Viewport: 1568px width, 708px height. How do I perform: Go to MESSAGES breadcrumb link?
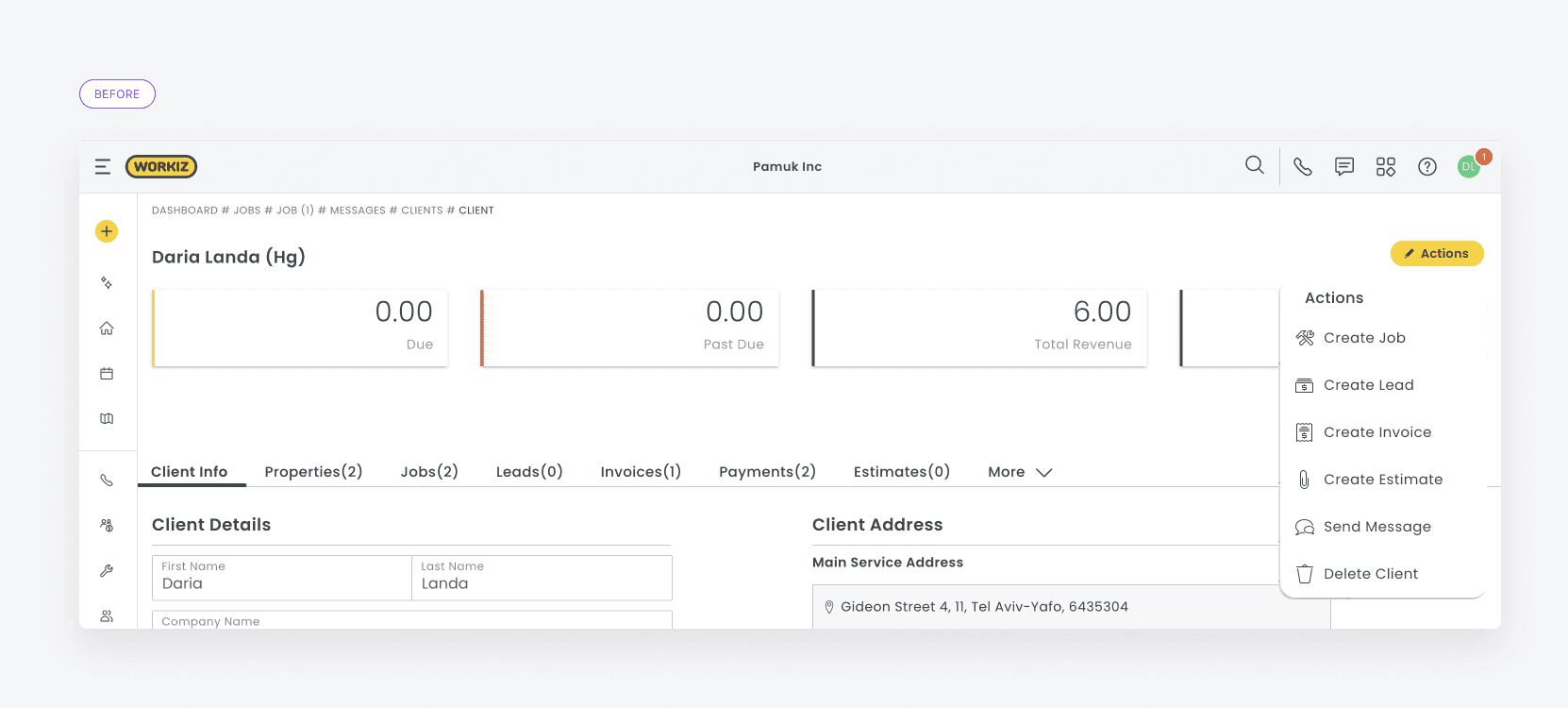[358, 211]
